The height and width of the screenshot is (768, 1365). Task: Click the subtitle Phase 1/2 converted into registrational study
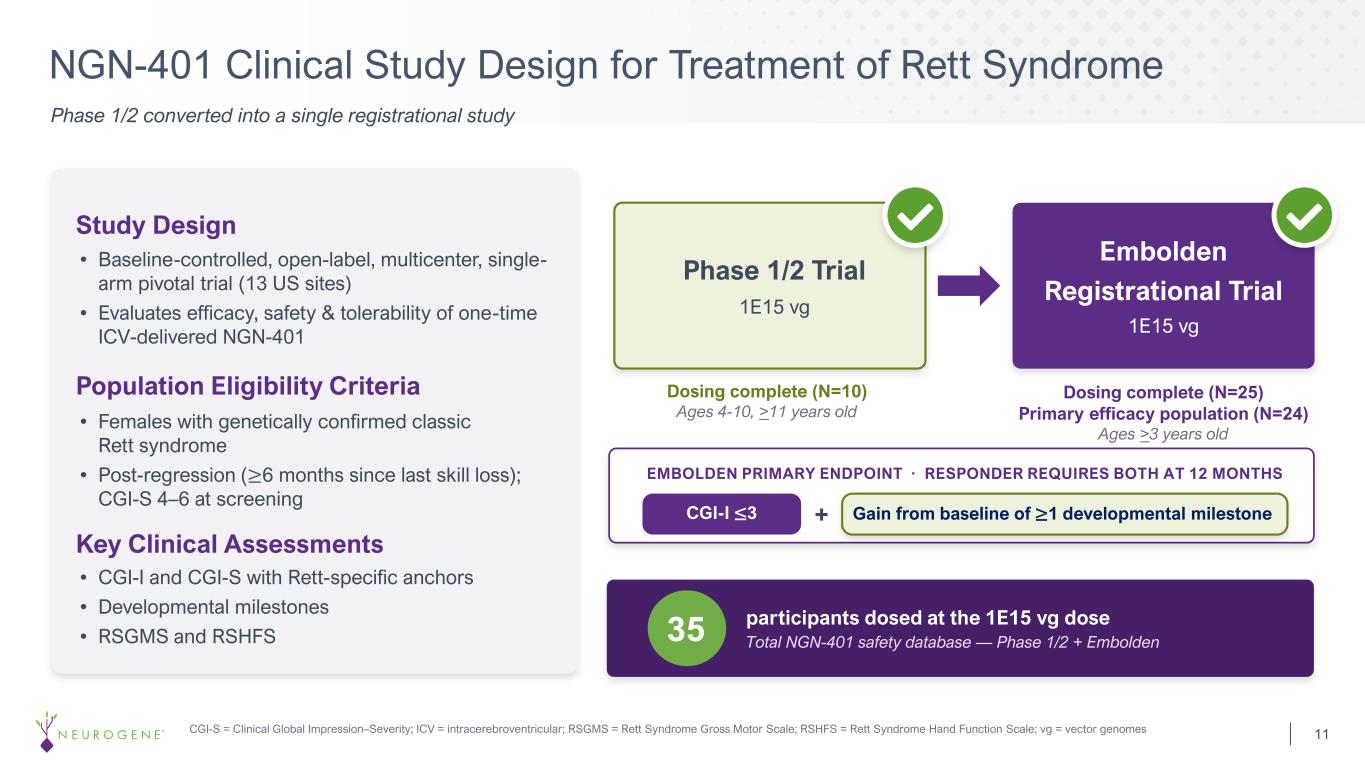pyautogui.click(x=282, y=116)
